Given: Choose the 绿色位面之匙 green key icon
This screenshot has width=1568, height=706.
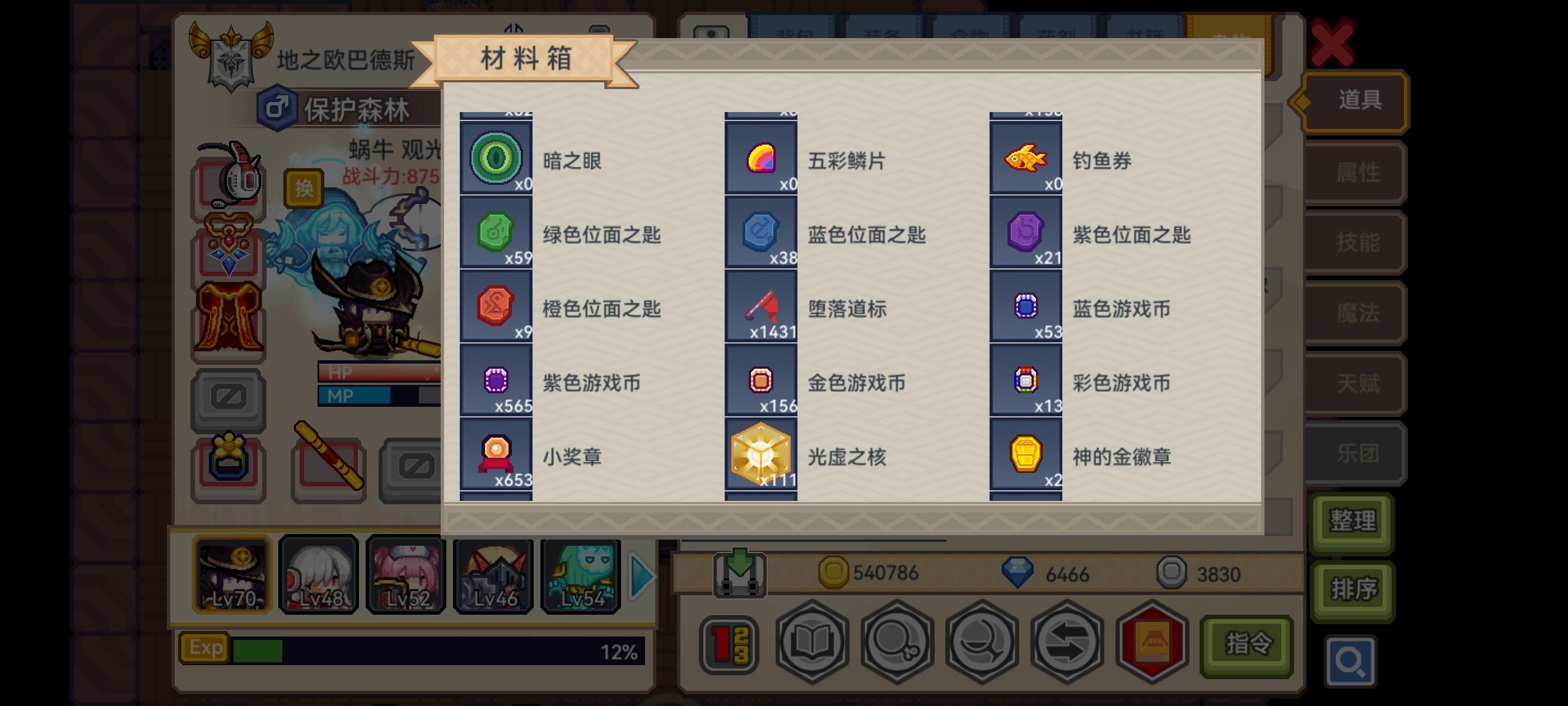Looking at the screenshot, I should pos(496,232).
